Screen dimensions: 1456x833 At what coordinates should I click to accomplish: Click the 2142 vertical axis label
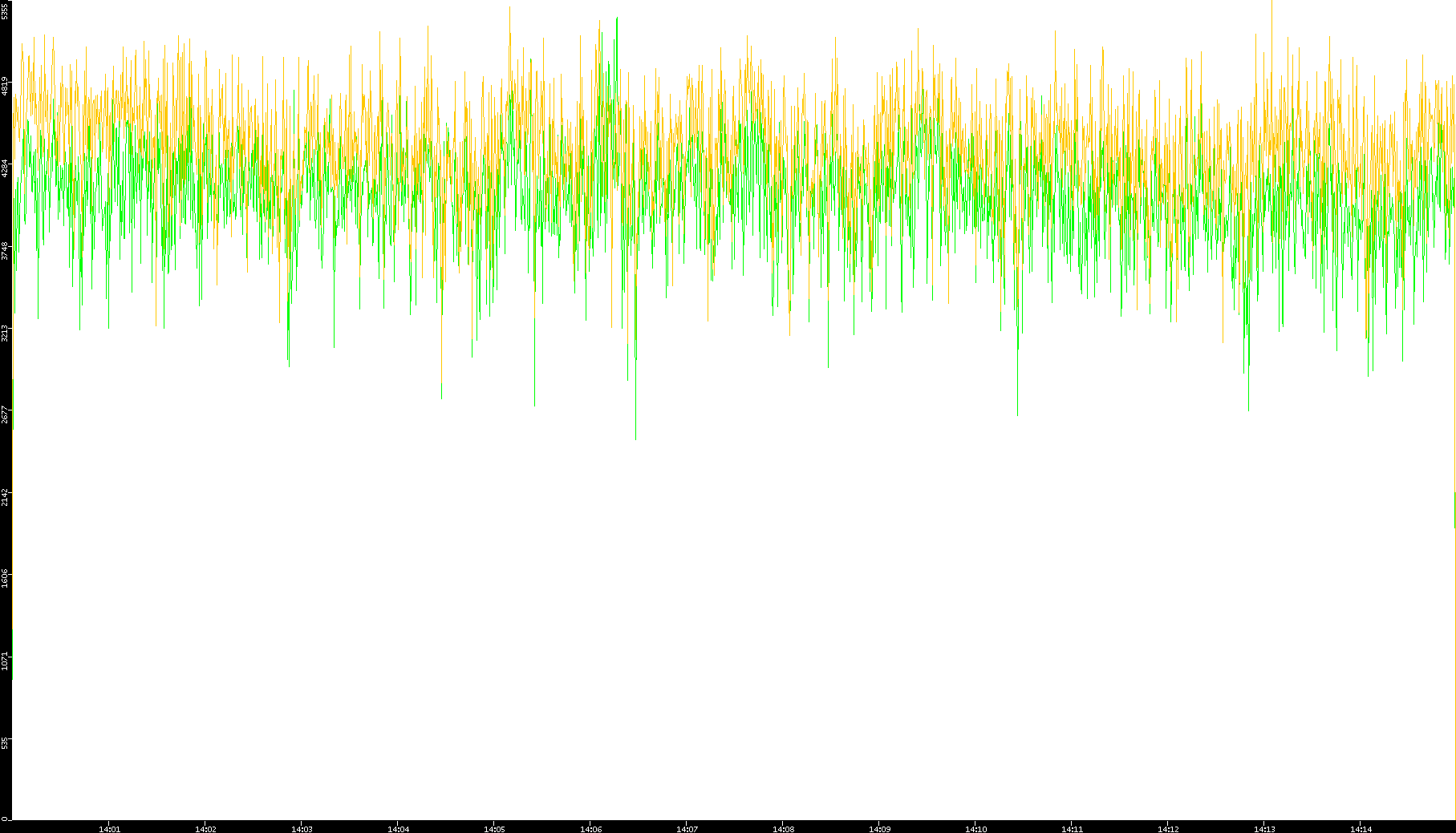5,497
